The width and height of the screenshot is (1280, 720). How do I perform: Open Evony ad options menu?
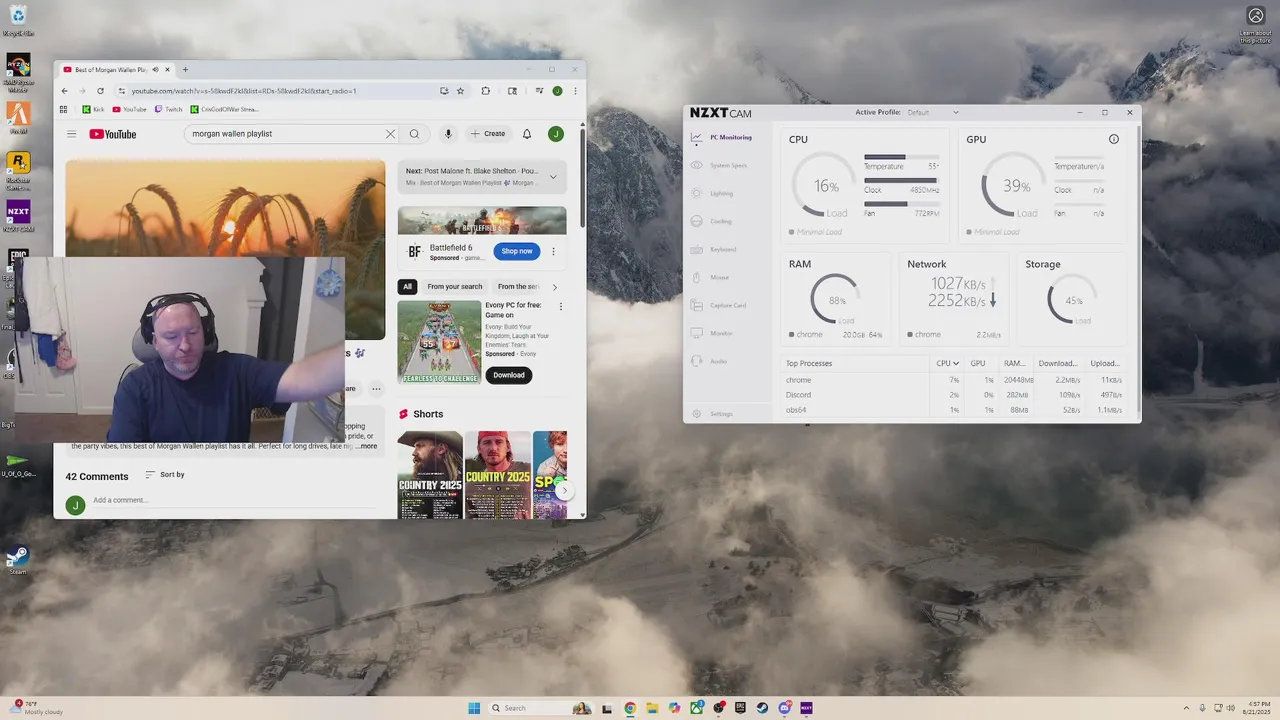(x=560, y=307)
